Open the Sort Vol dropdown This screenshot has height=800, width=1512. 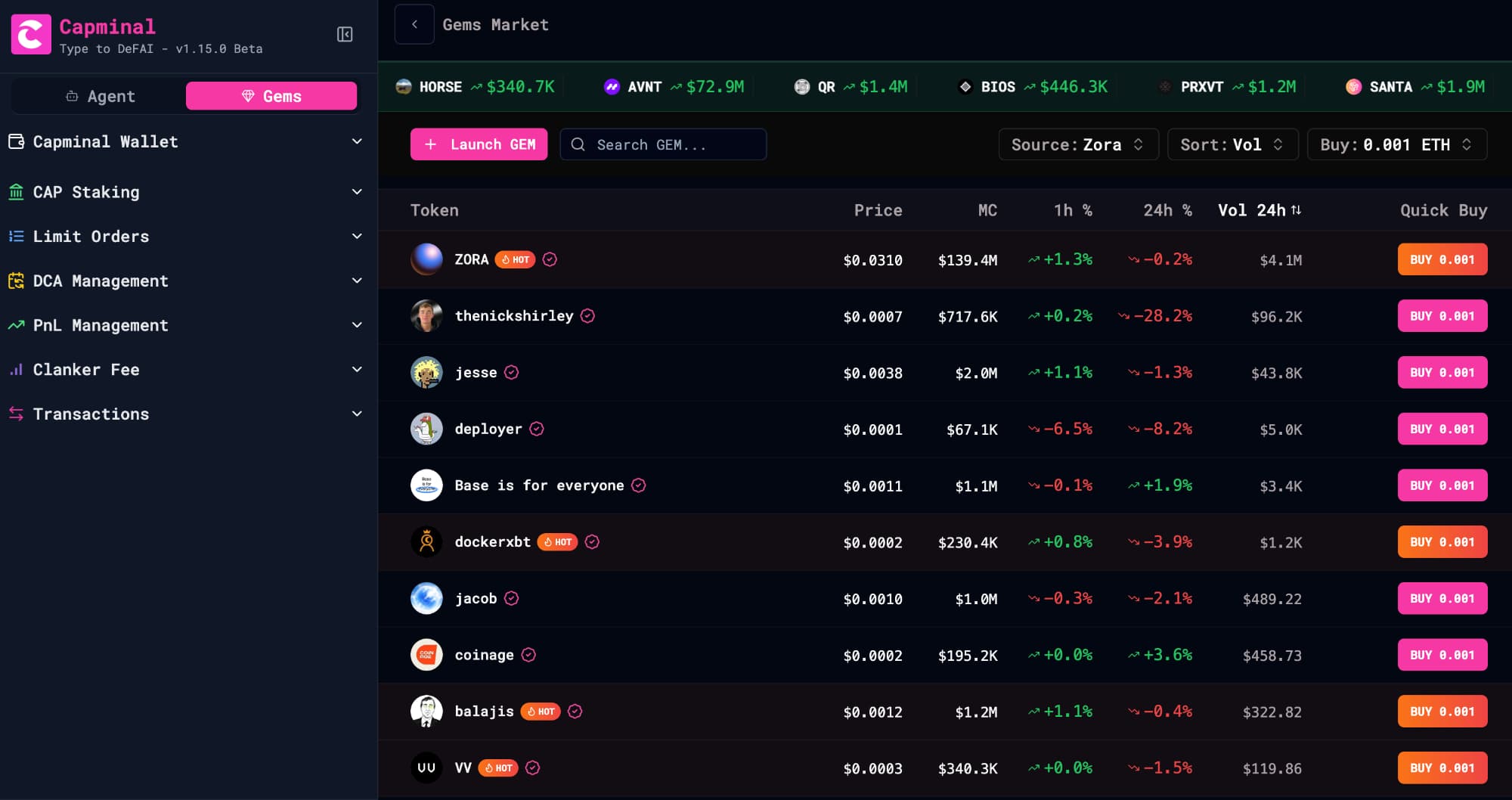[1232, 144]
